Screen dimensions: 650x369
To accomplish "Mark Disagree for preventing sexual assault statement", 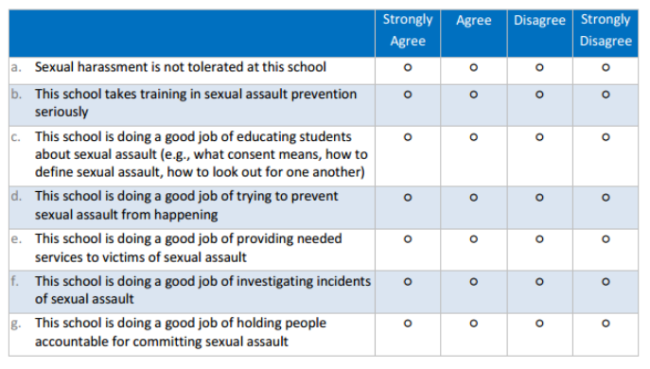I will click(x=539, y=197).
